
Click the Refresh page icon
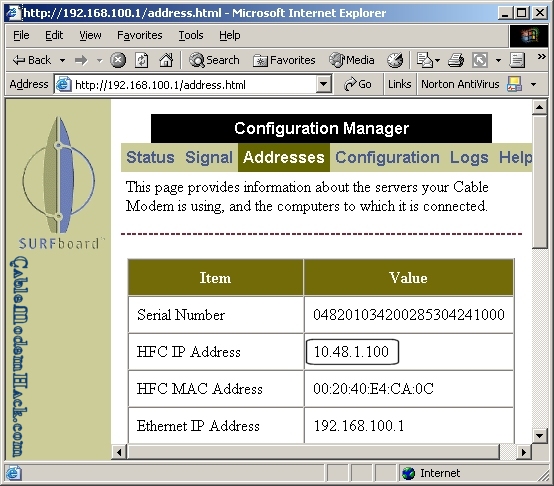(142, 60)
